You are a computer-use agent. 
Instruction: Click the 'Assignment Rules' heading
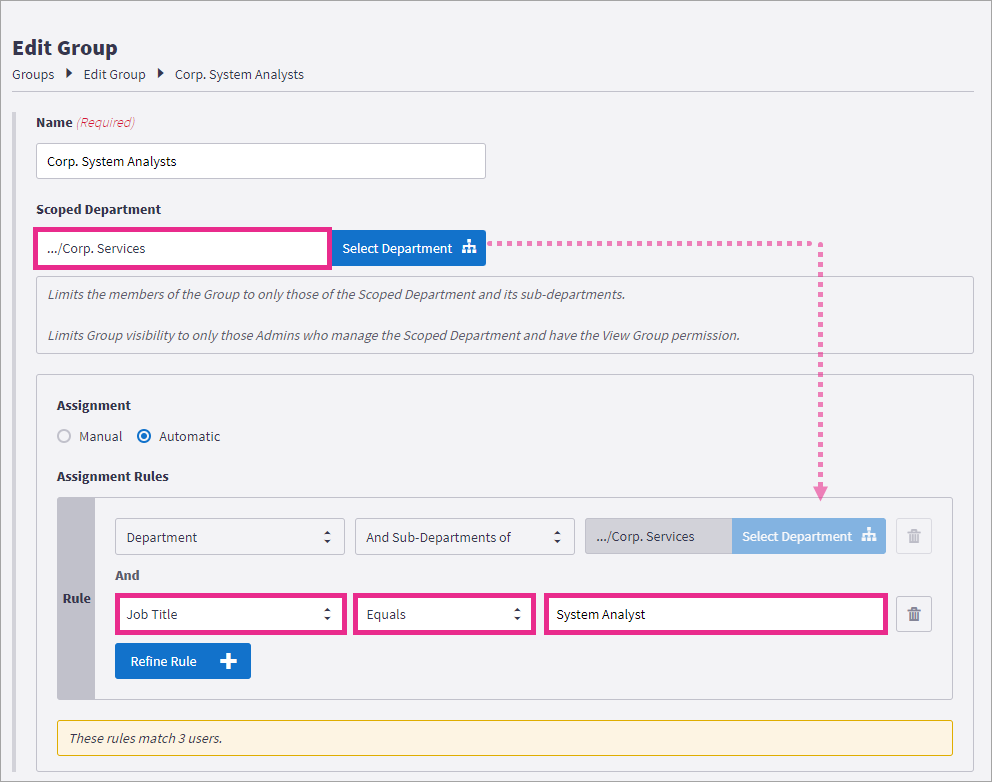113,476
